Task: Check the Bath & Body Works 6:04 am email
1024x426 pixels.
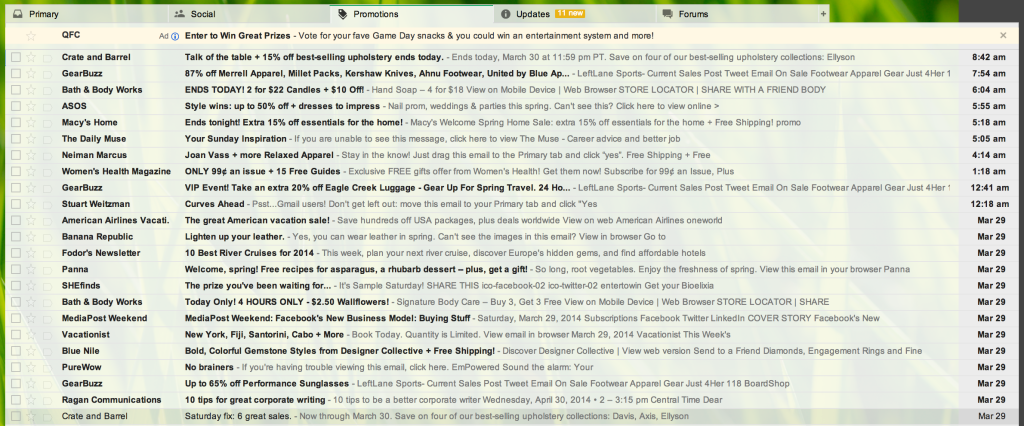Action: (x=16, y=90)
